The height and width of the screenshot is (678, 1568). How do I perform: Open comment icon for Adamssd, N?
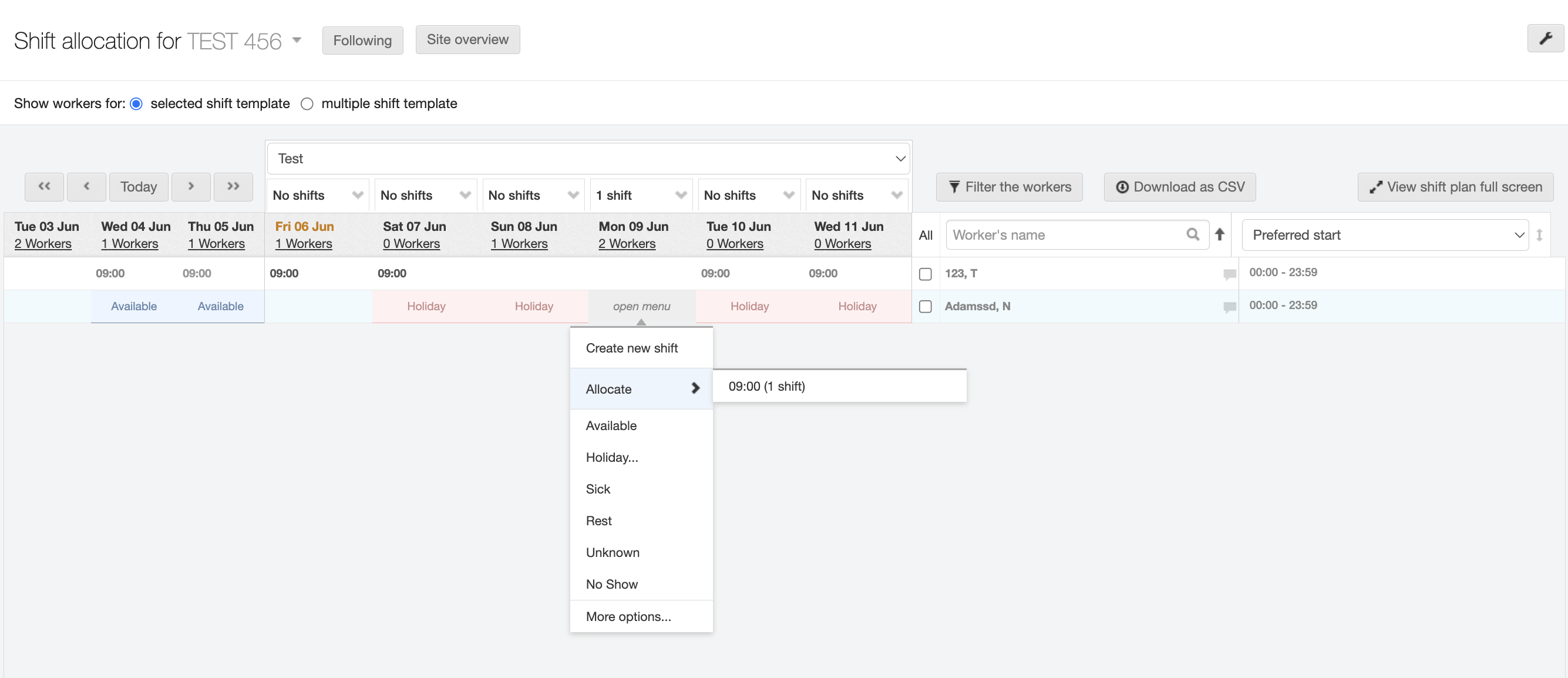click(x=1229, y=307)
